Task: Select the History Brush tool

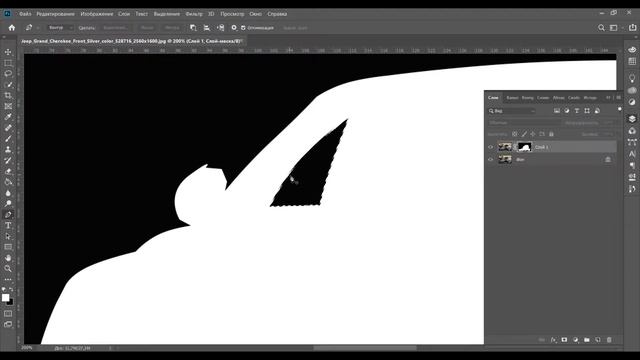Action: [x=8, y=160]
